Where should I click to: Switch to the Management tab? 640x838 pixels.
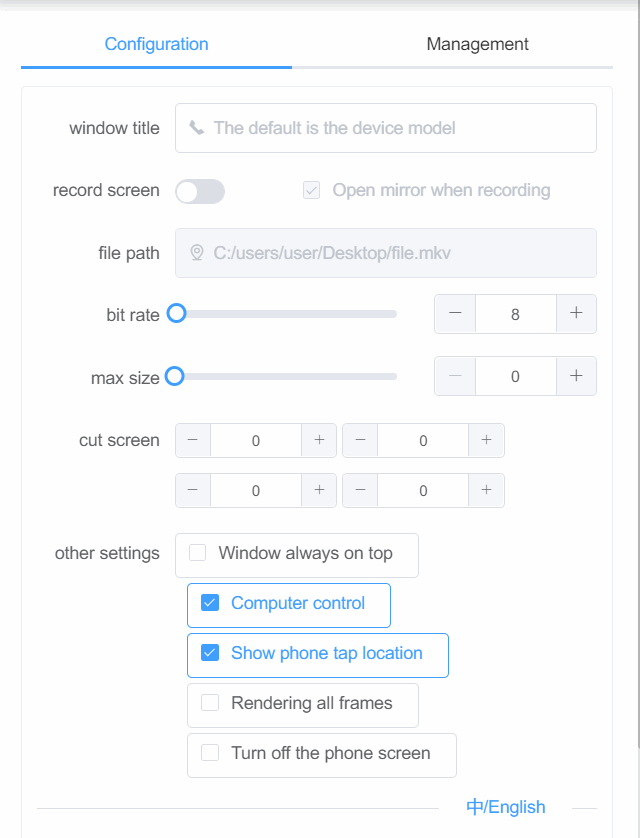coord(477,44)
